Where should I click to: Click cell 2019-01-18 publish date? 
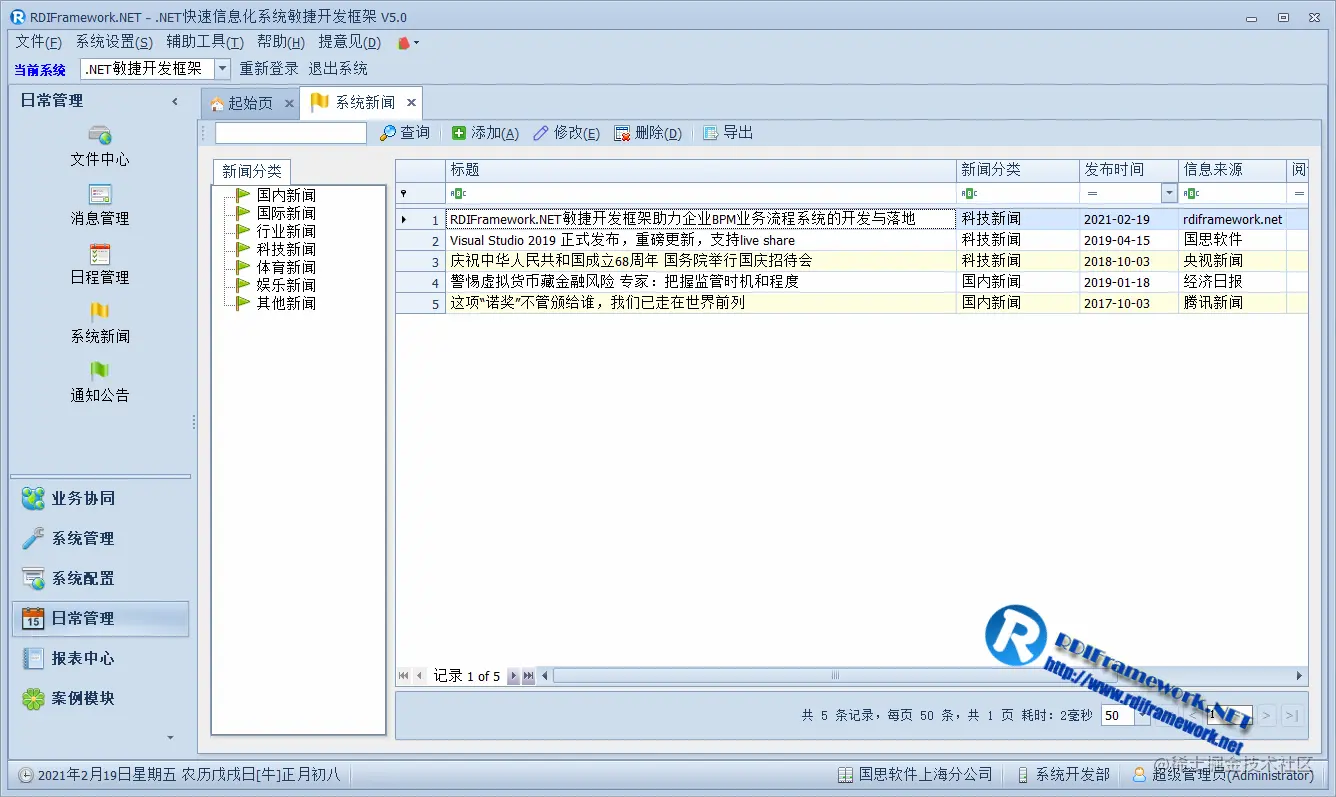(1129, 282)
